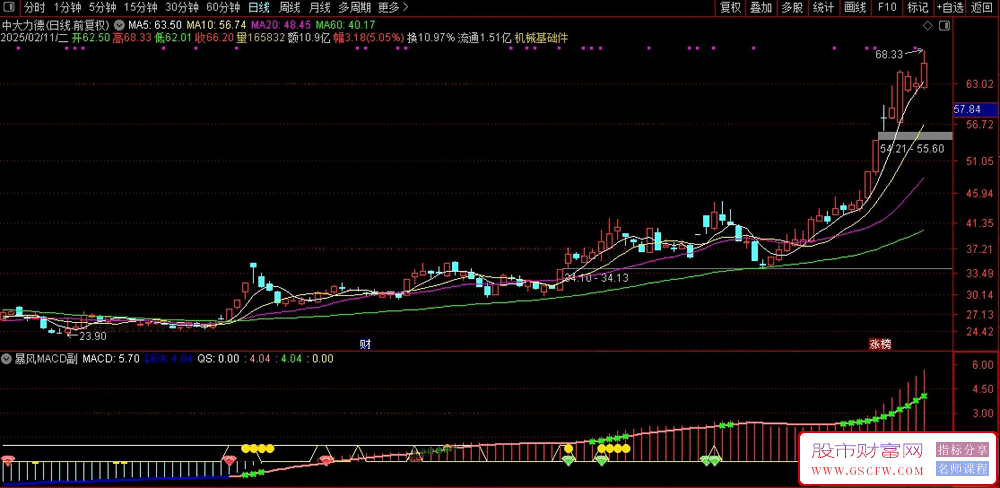Select the 15分钟 period

click(140, 8)
